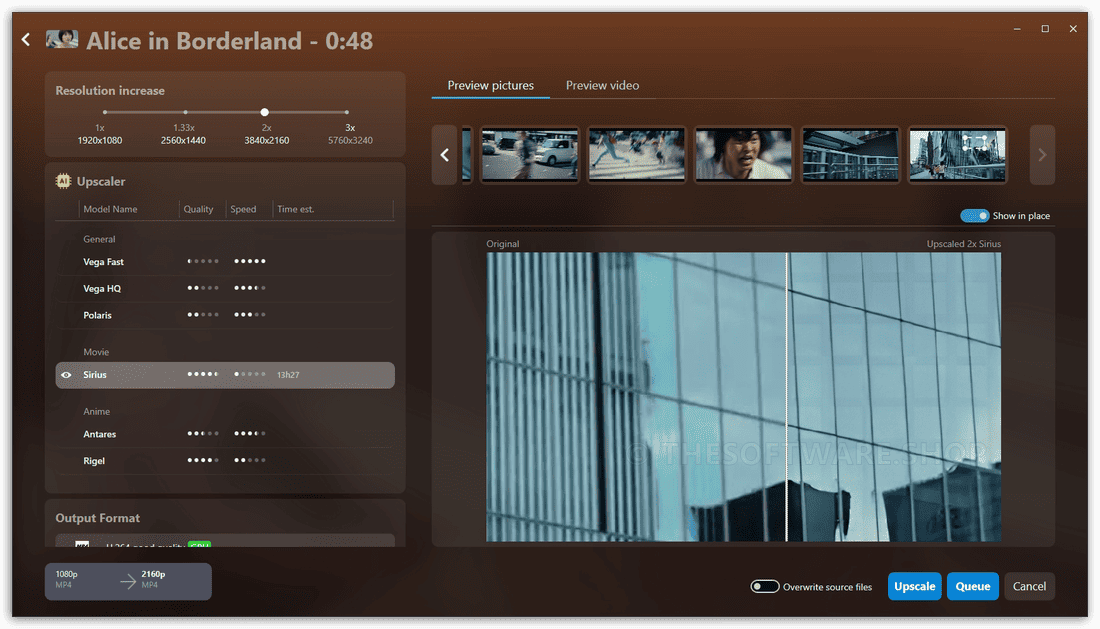This screenshot has width=1100, height=629.
Task: Click the "Original" preview label
Action: click(503, 244)
